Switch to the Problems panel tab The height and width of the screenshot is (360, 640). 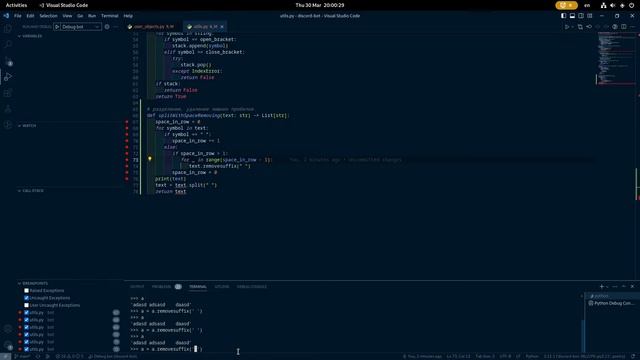(161, 287)
